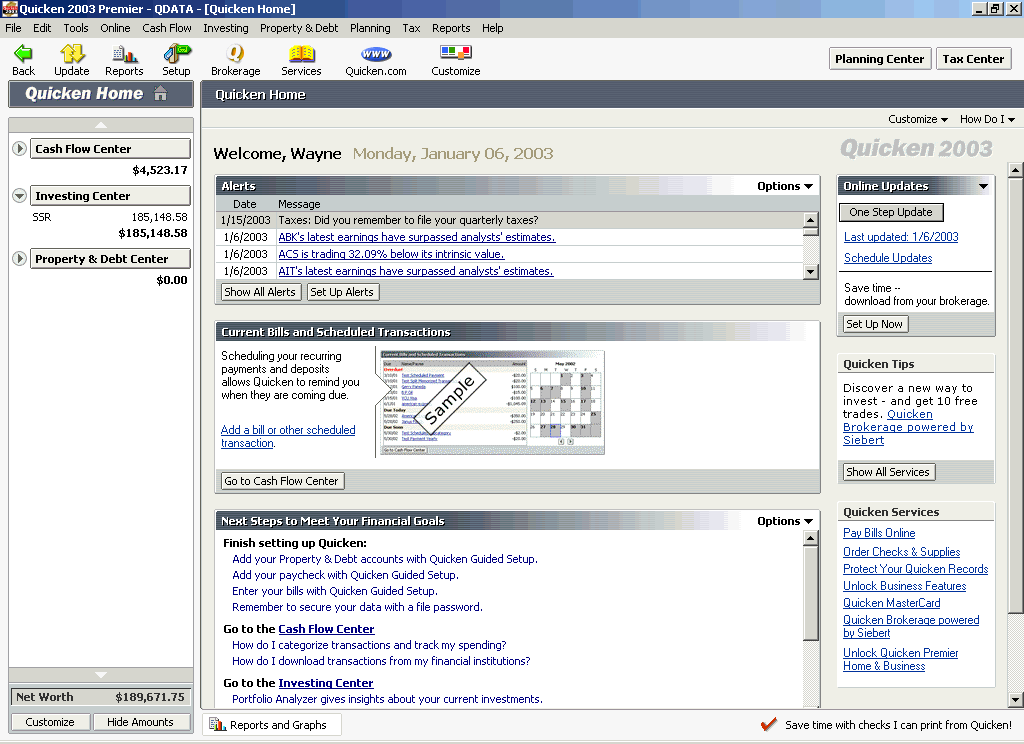
Task: Open Quicken.com from the toolbar
Action: (376, 54)
